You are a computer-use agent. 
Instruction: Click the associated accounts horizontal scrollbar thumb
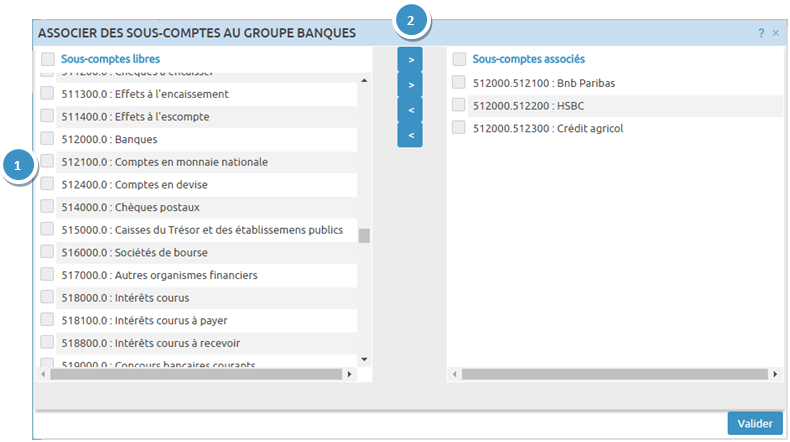(615, 374)
